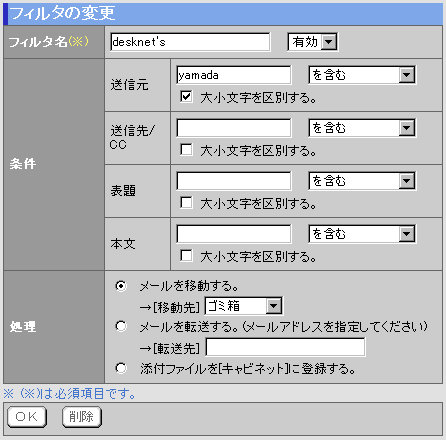446x440 pixels.
Task: Open the 表題 を含む condition dropdown
Action: 362,181
